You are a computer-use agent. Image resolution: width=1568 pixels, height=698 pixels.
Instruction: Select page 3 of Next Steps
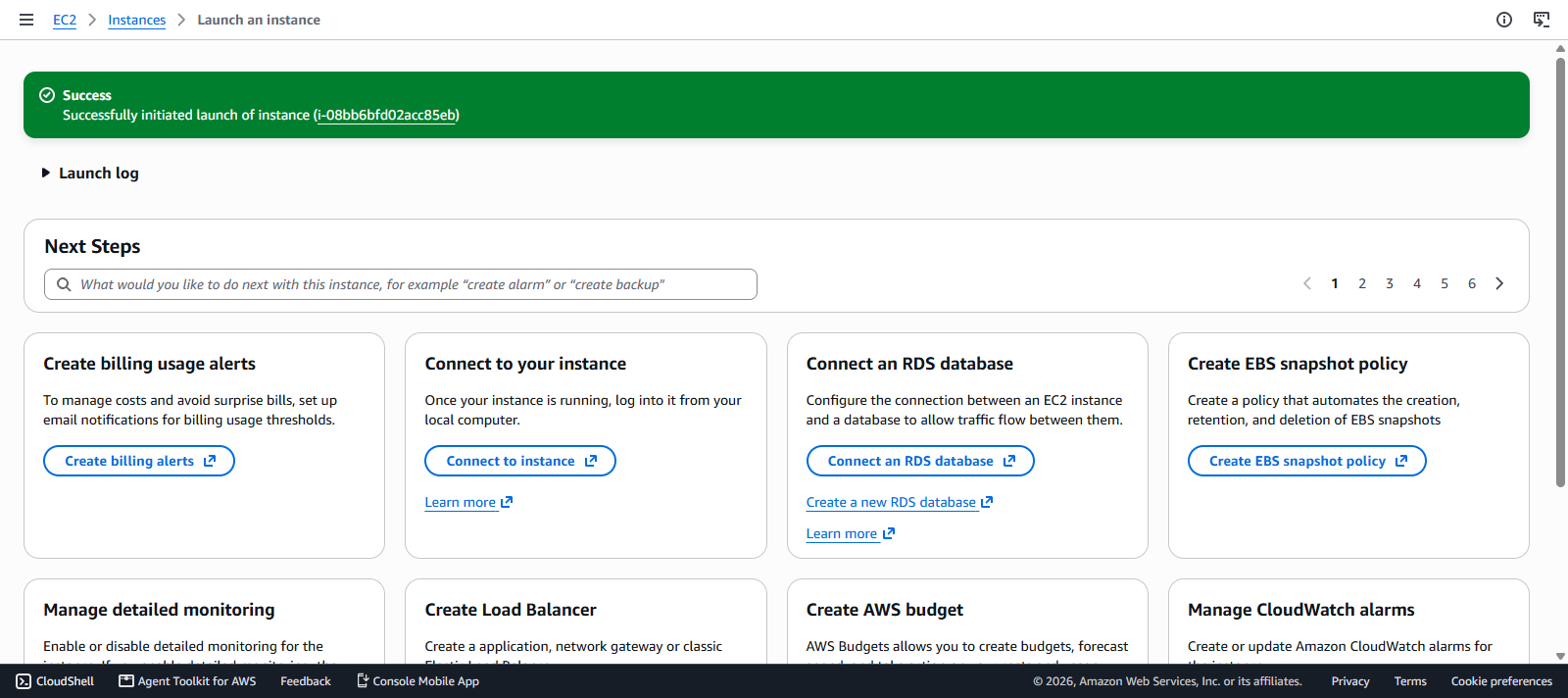[1390, 283]
